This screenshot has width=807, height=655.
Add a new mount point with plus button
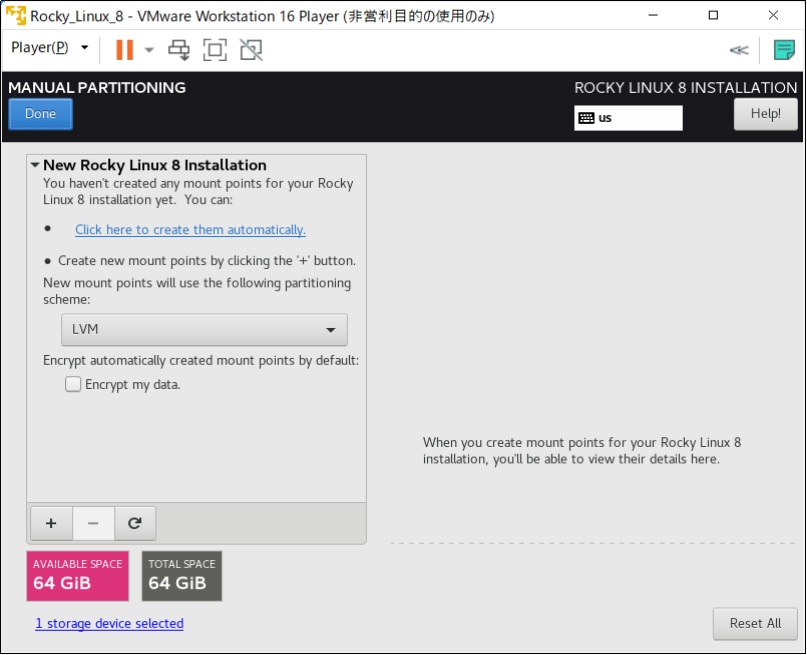tap(51, 523)
